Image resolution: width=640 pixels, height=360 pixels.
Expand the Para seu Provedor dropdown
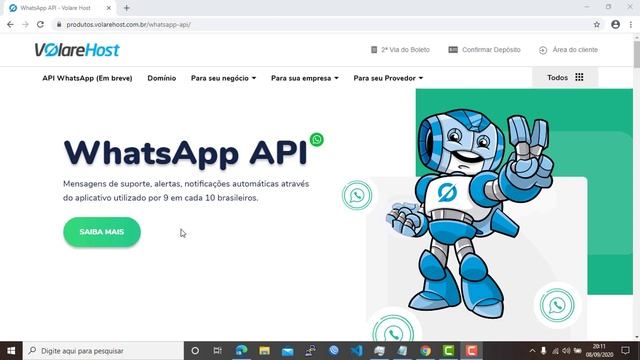coord(388,78)
